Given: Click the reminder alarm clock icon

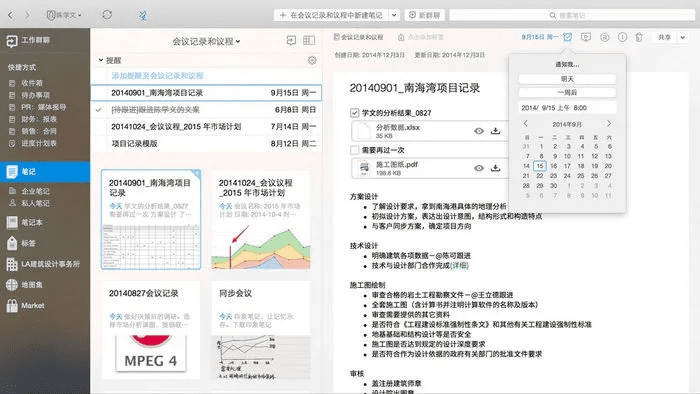Looking at the screenshot, I should tap(567, 37).
